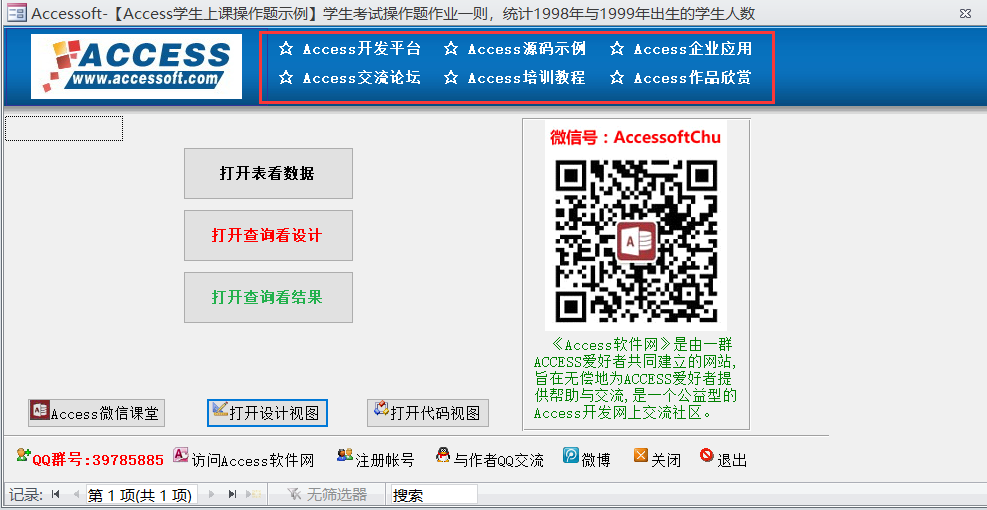Click 微信号：AccessoftChu text
The width and height of the screenshot is (987, 510).
tap(636, 137)
